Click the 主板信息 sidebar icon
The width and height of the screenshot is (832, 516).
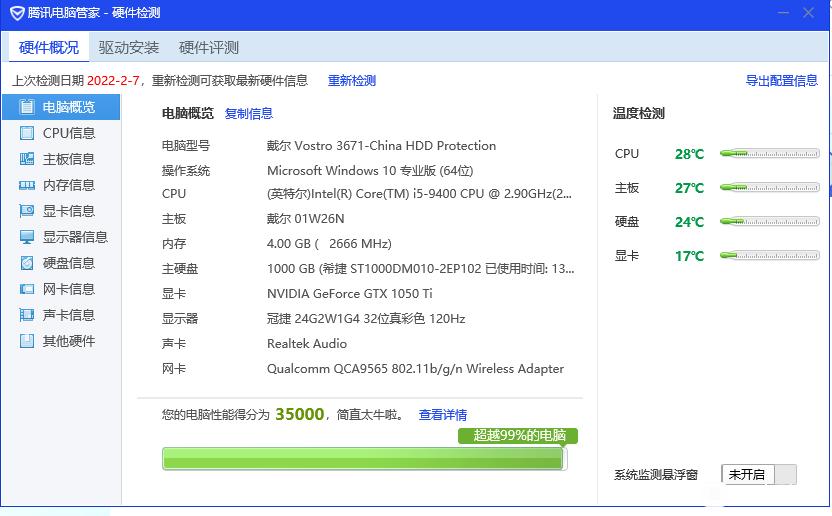click(x=27, y=159)
